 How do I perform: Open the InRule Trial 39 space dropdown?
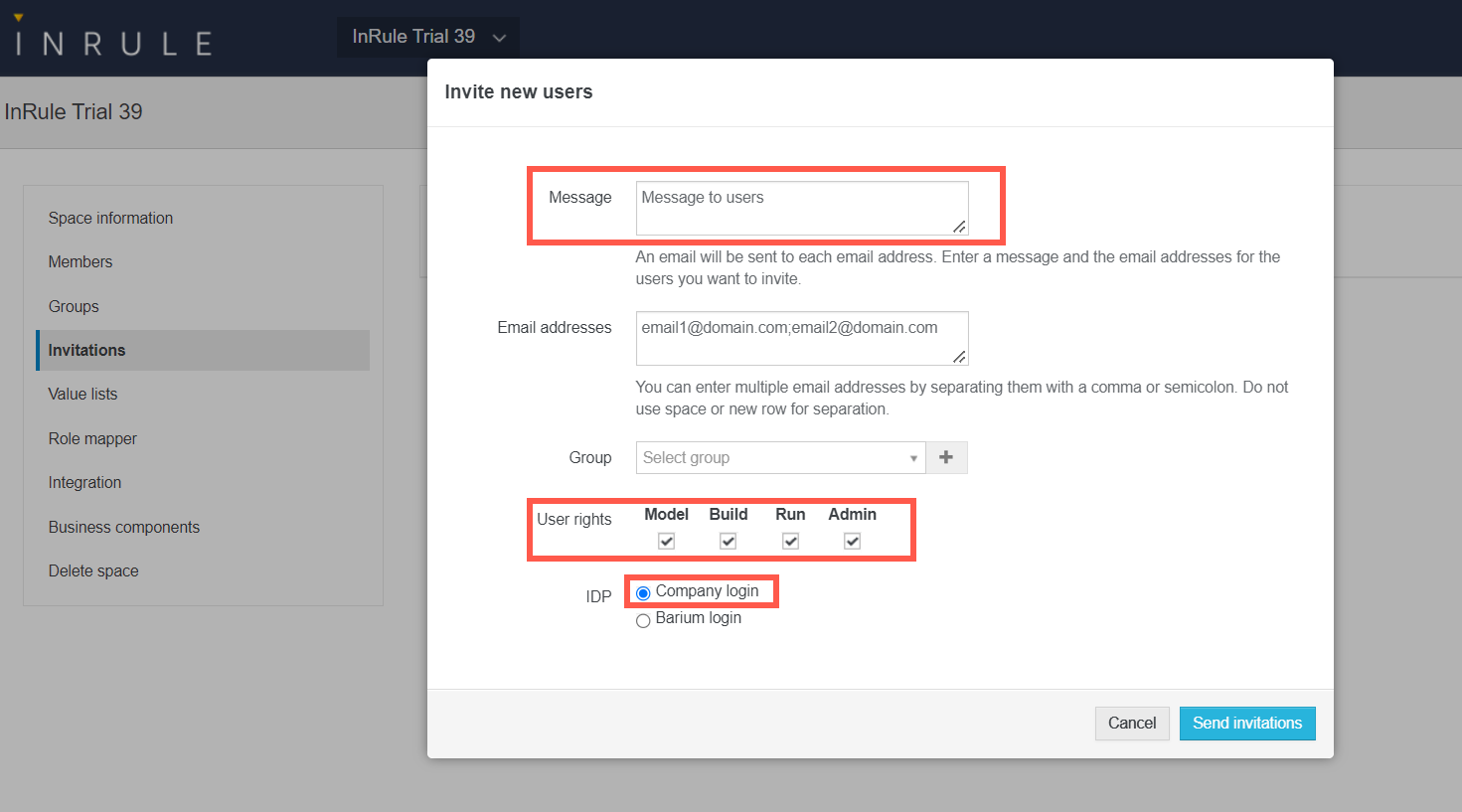tap(427, 37)
